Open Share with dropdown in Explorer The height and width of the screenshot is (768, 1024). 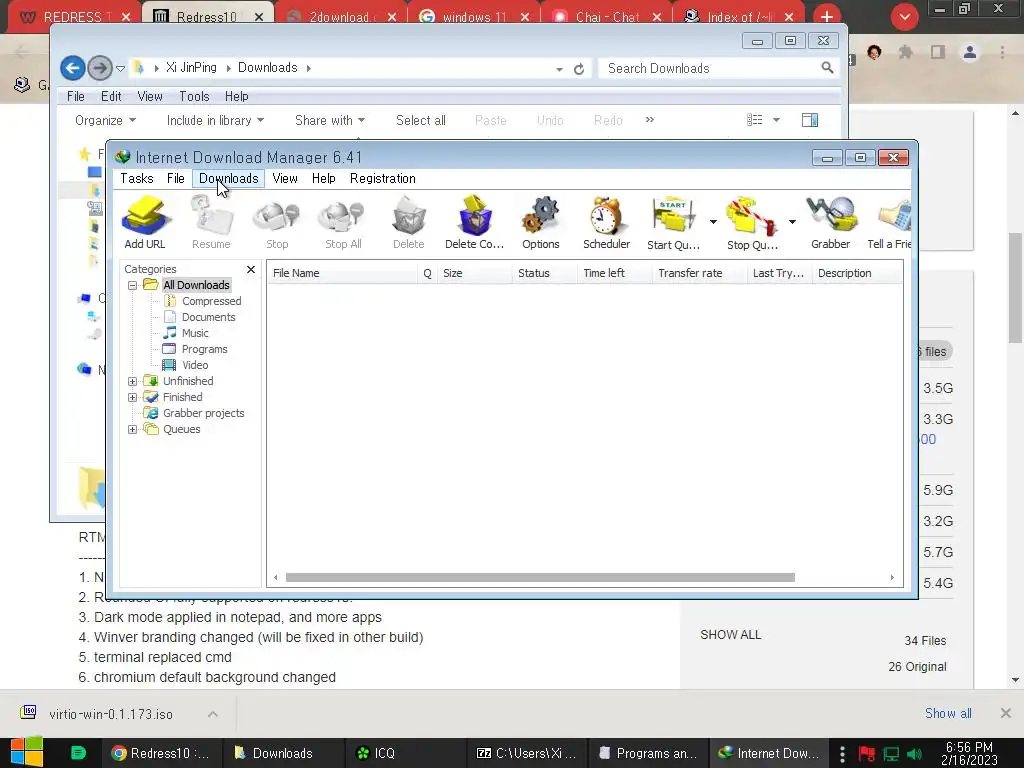point(330,120)
